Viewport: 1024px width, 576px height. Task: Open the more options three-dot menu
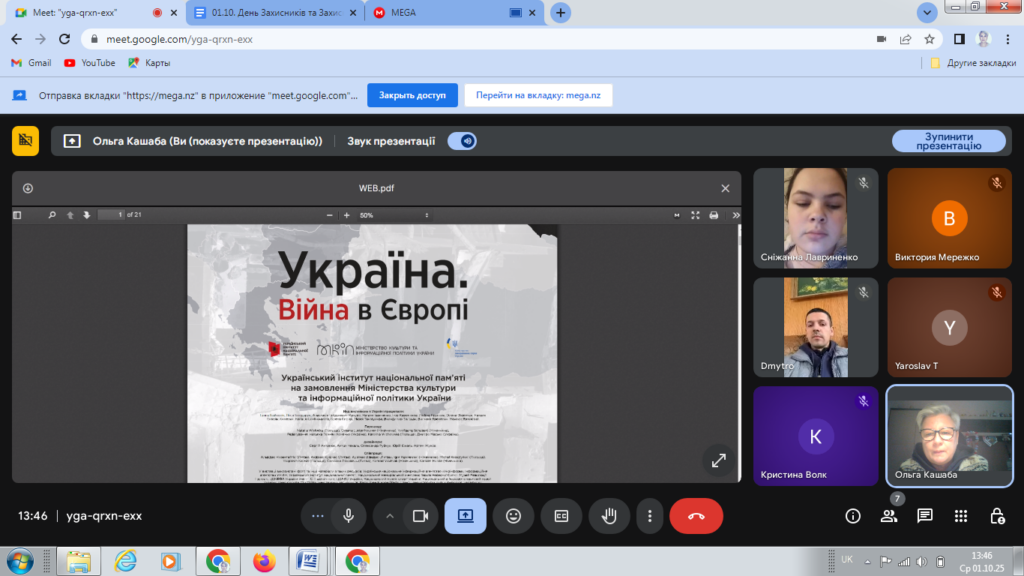tap(650, 516)
